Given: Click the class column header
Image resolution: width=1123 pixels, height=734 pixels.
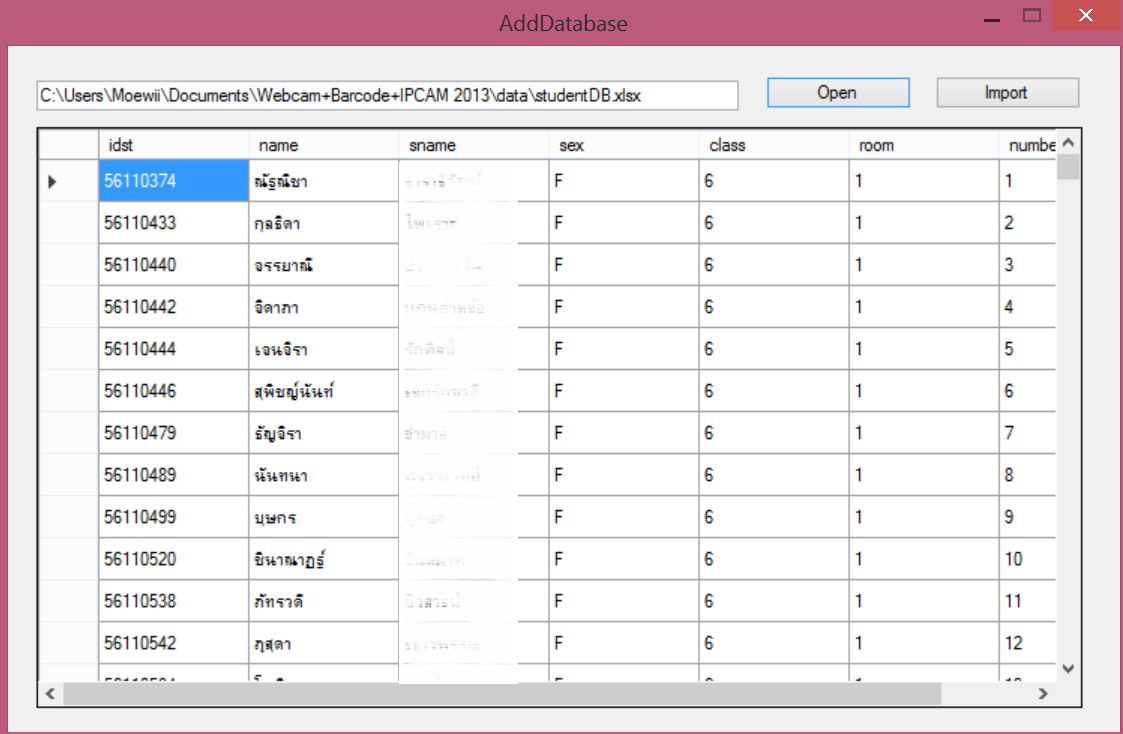Looking at the screenshot, I should pyautogui.click(x=773, y=146).
